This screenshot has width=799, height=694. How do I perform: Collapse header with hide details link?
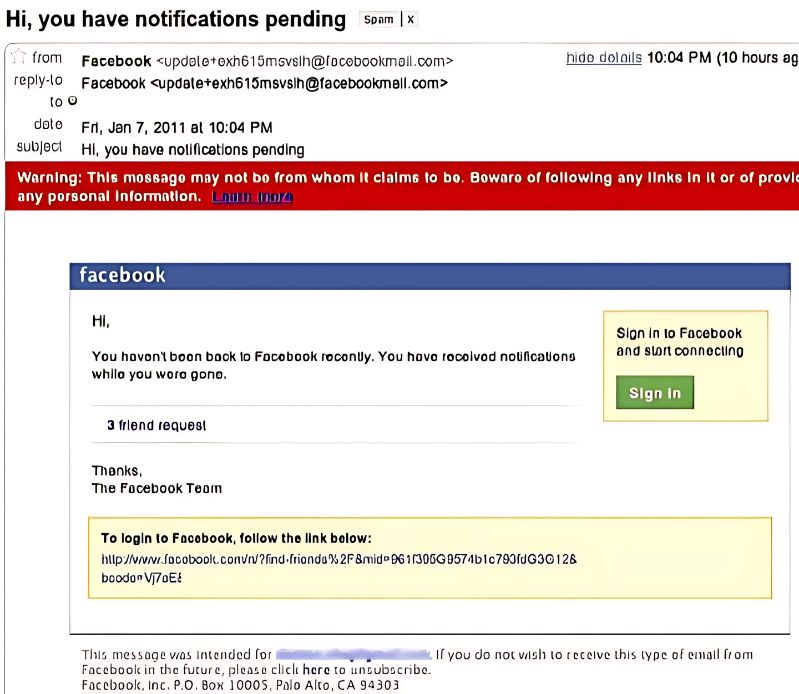click(x=603, y=58)
